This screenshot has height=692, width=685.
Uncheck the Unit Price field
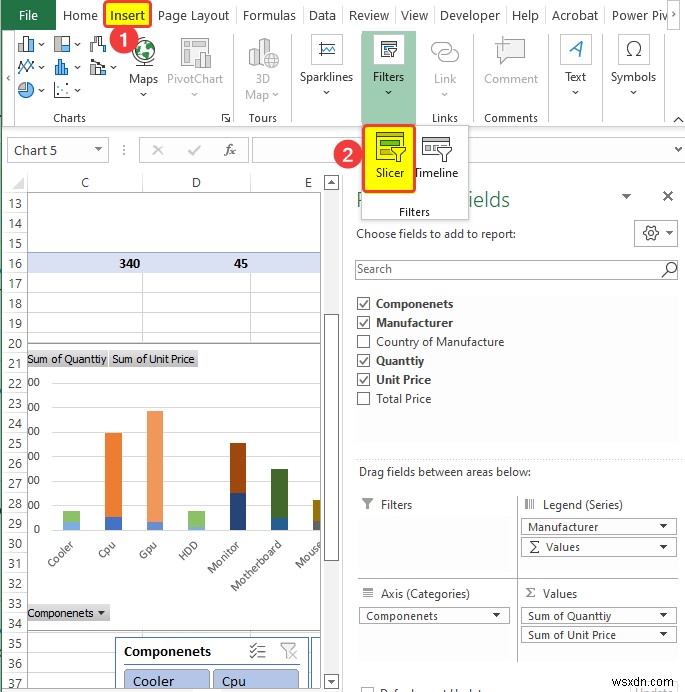[x=363, y=380]
